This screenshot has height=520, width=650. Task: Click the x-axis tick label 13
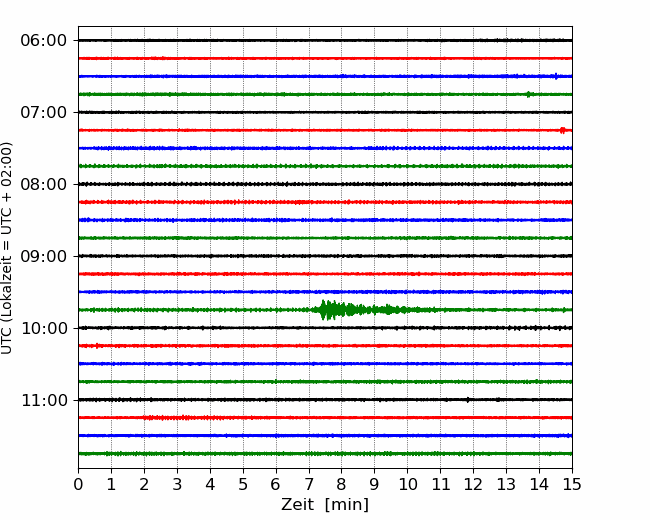click(x=507, y=484)
